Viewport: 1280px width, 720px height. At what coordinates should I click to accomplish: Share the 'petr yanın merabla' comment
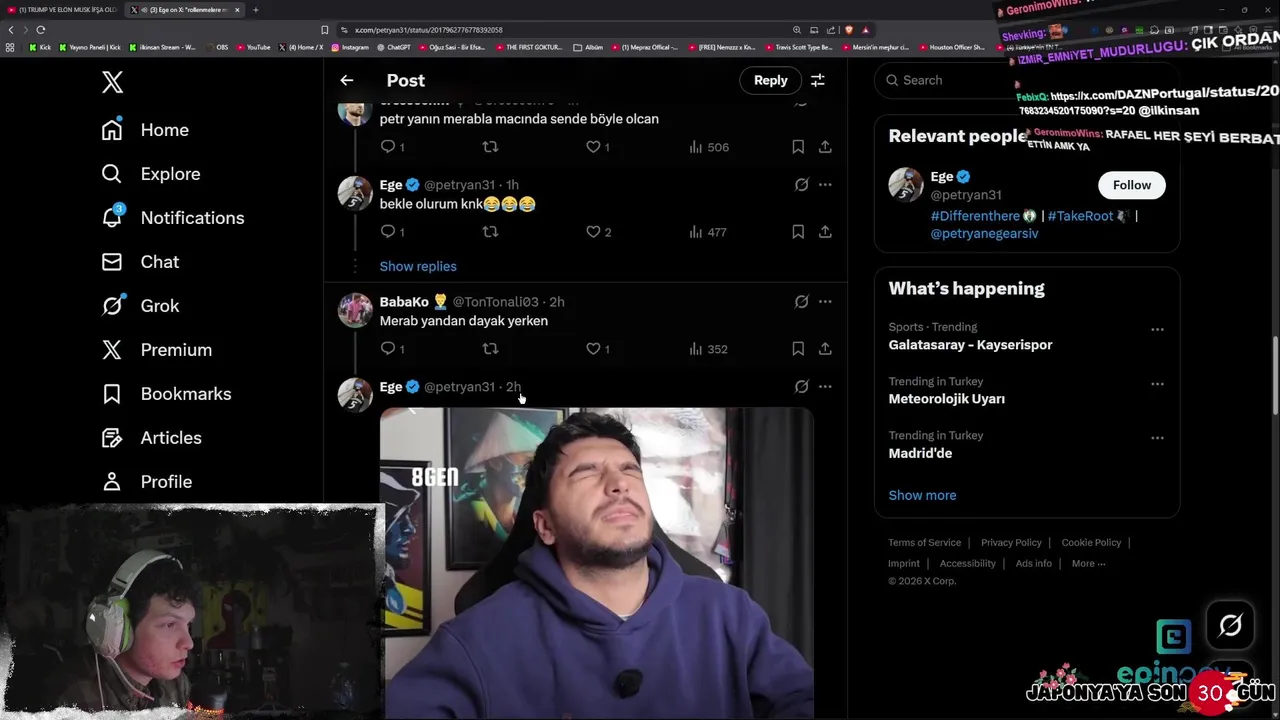pyautogui.click(x=825, y=147)
